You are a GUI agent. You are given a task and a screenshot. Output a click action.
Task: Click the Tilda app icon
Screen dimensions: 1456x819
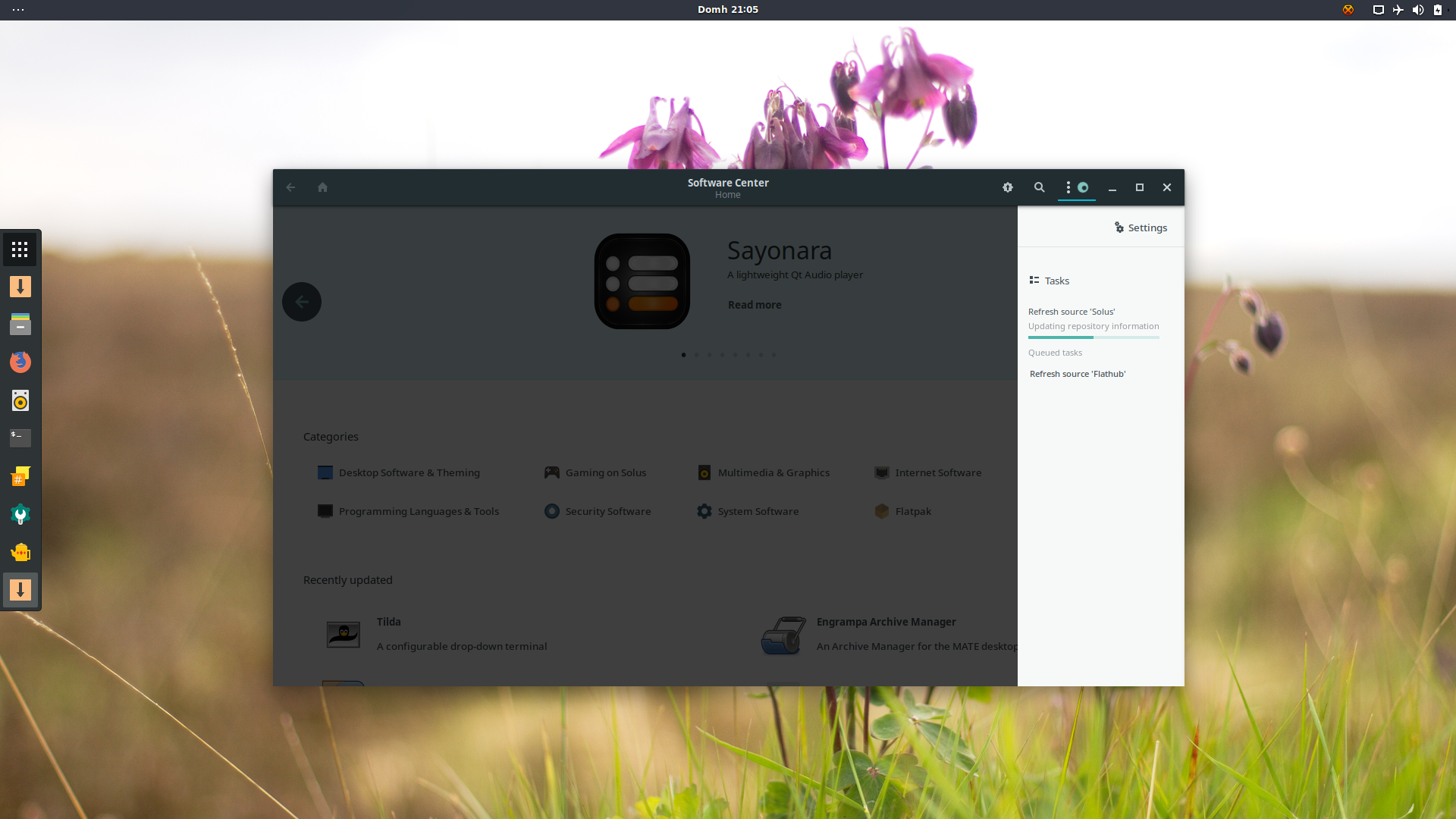click(x=343, y=634)
